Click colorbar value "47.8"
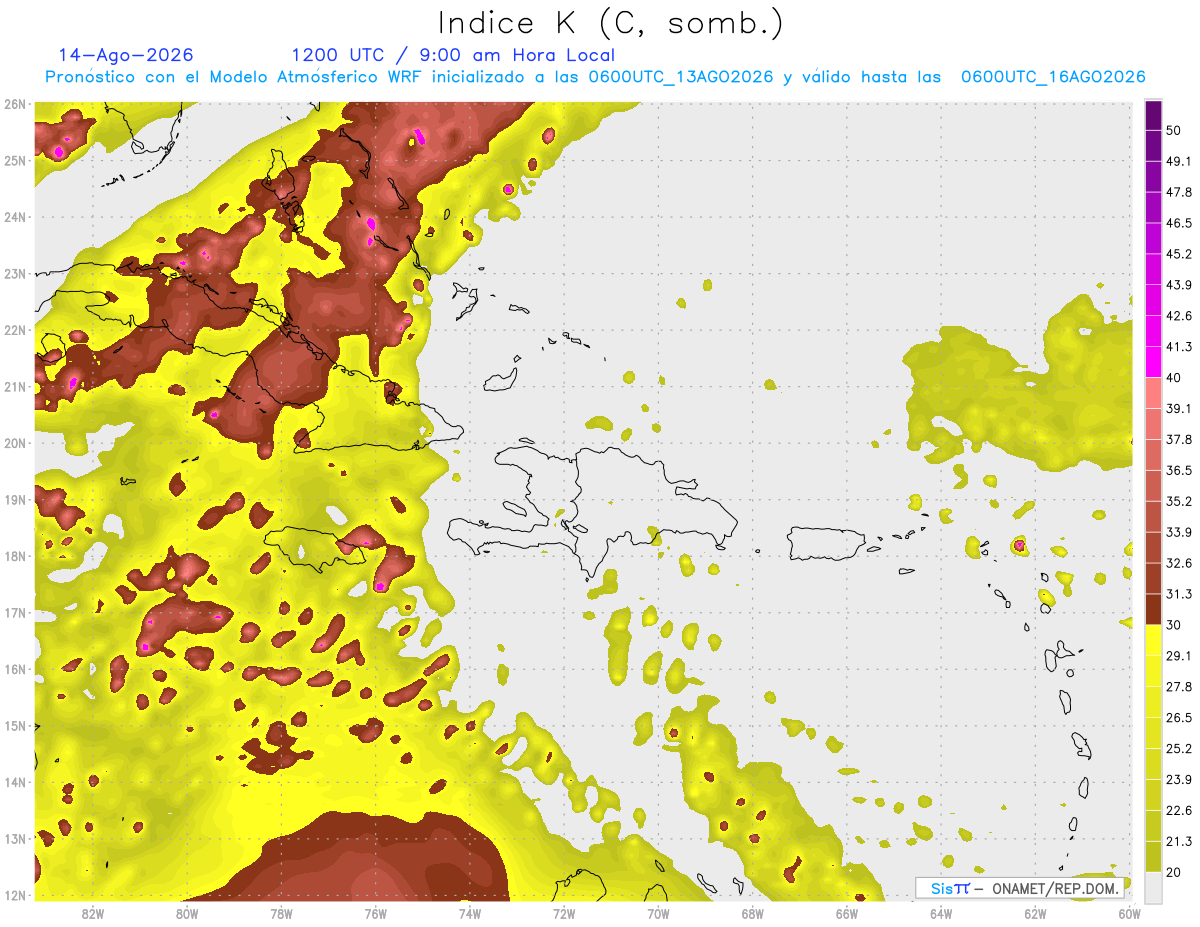1200x927 pixels. point(1178,192)
